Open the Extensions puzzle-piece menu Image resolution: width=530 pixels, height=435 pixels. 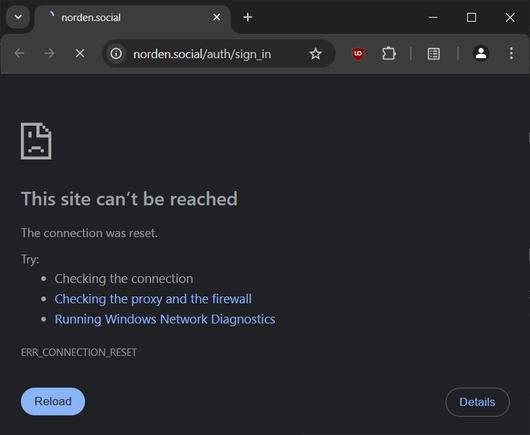click(x=389, y=53)
